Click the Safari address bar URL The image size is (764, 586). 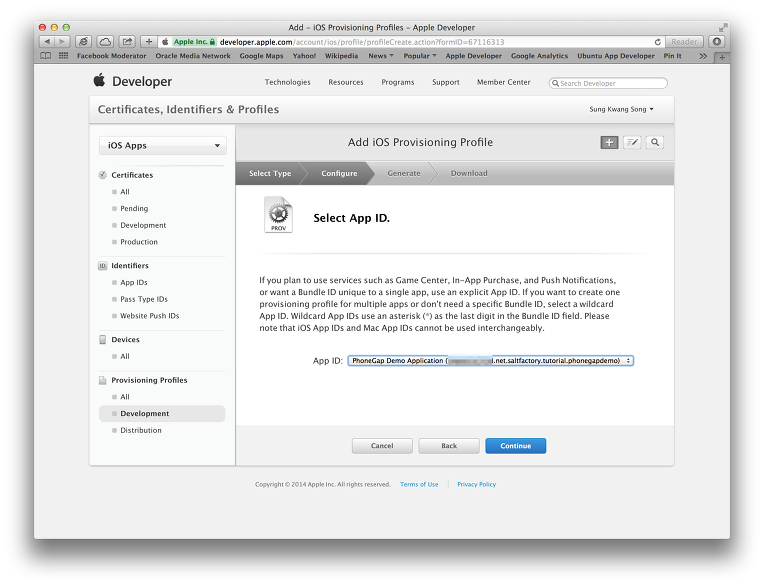click(x=362, y=42)
